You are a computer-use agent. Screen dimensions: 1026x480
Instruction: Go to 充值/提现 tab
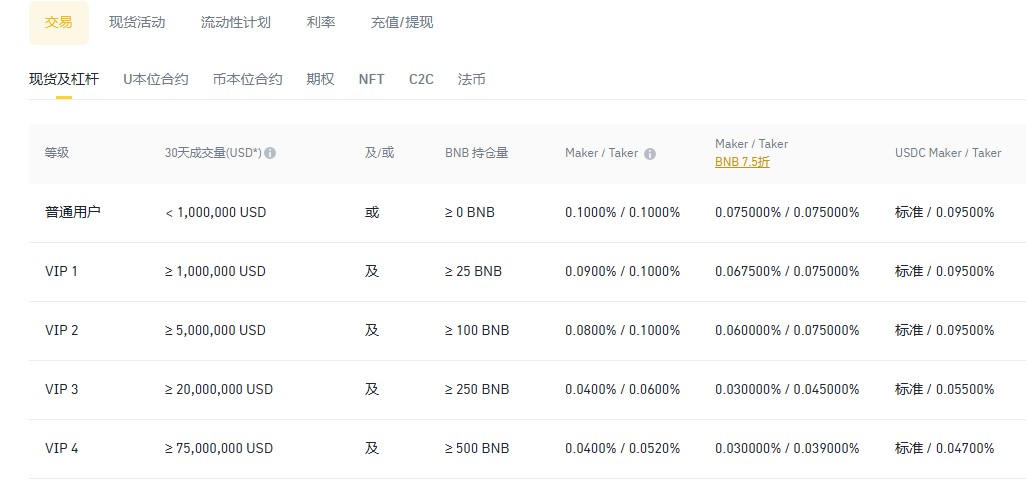[402, 22]
